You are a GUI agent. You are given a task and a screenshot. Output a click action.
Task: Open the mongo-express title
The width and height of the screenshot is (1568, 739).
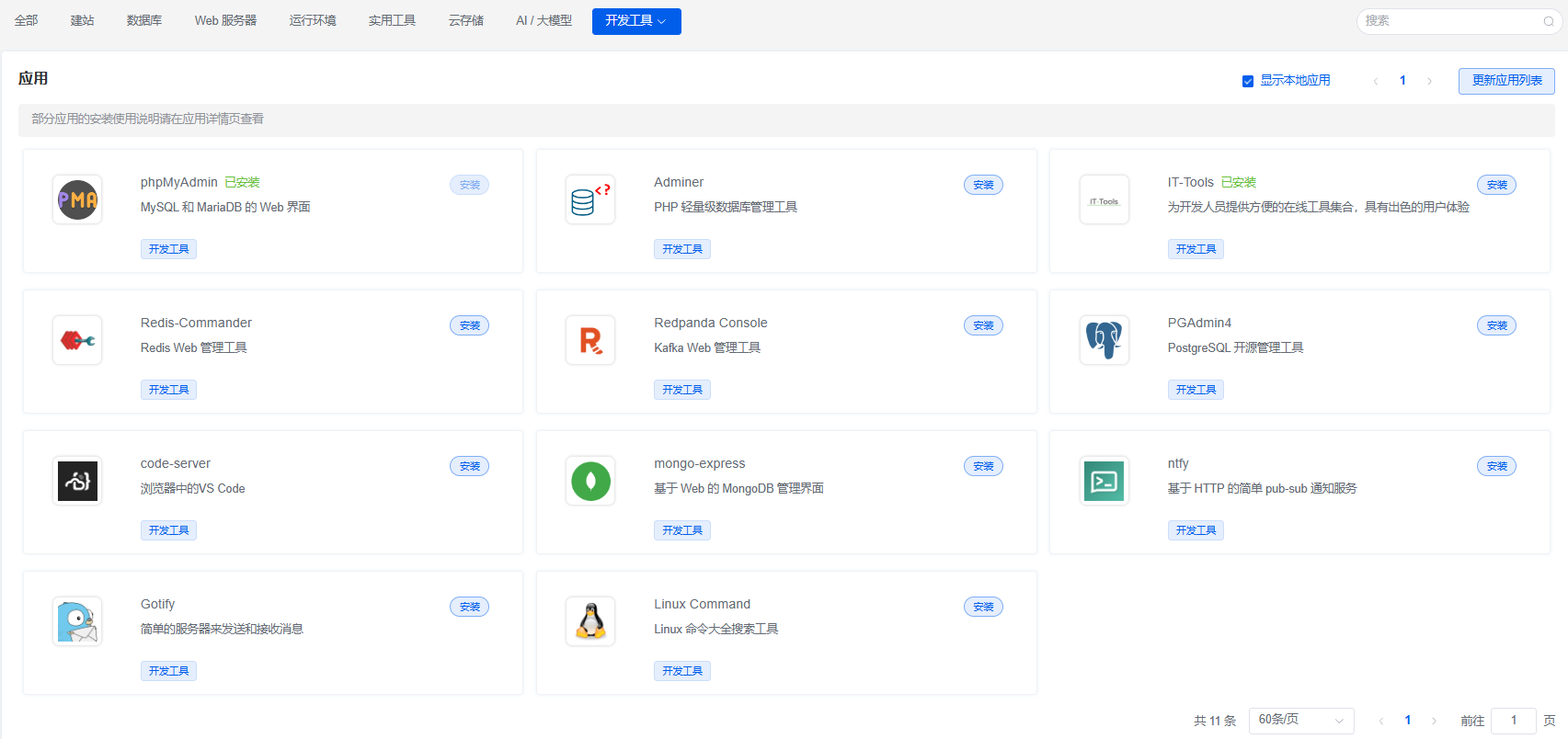coord(699,463)
